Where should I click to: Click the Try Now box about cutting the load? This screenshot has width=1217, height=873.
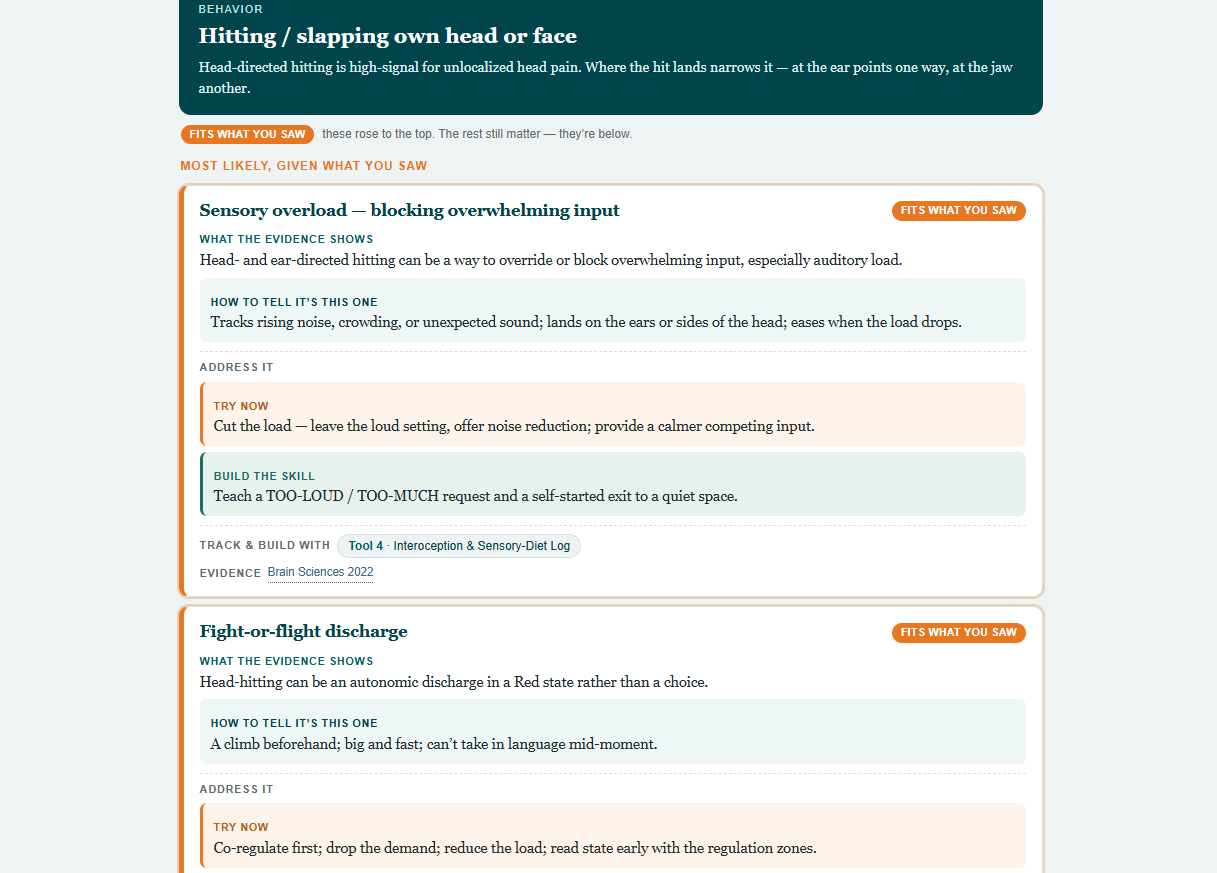(613, 414)
